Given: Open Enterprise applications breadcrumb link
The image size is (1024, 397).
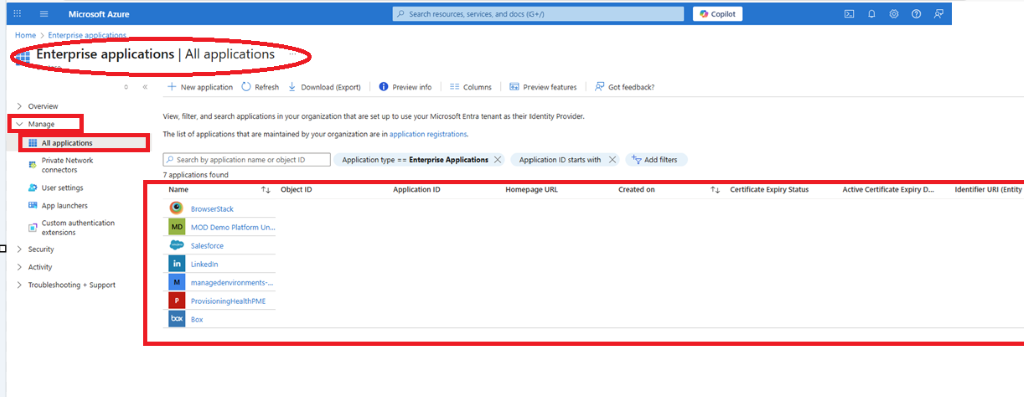Looking at the screenshot, I should 87,35.
